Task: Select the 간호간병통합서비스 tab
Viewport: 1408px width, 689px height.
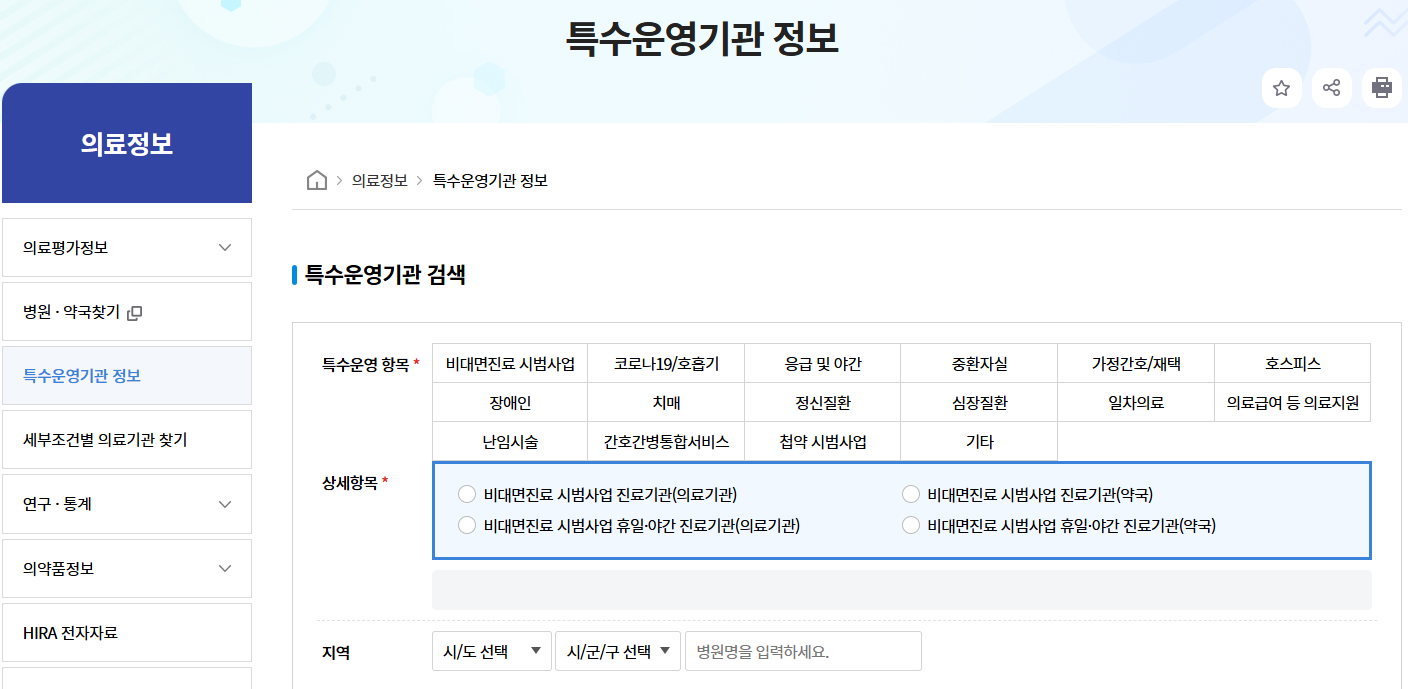Action: [x=666, y=442]
